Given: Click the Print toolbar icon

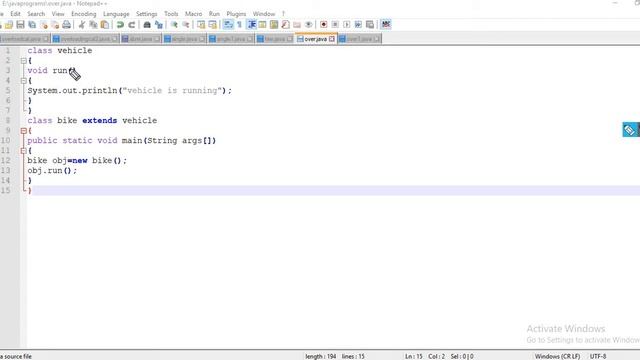Looking at the screenshot, I should (67, 25).
